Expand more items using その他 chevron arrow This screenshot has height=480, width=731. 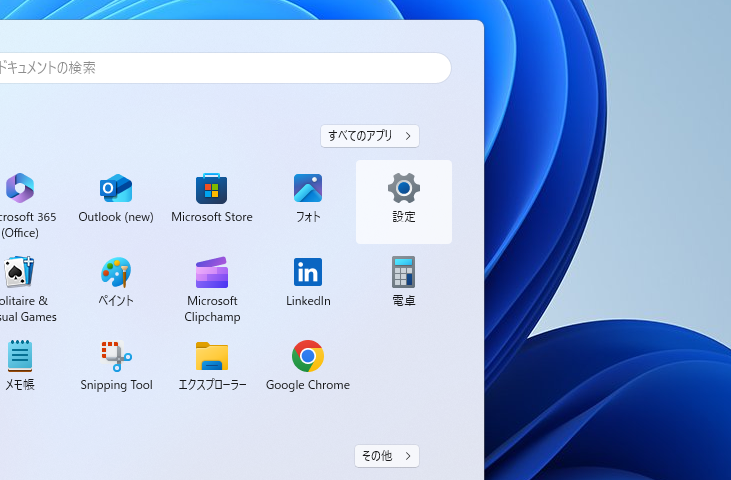408,456
